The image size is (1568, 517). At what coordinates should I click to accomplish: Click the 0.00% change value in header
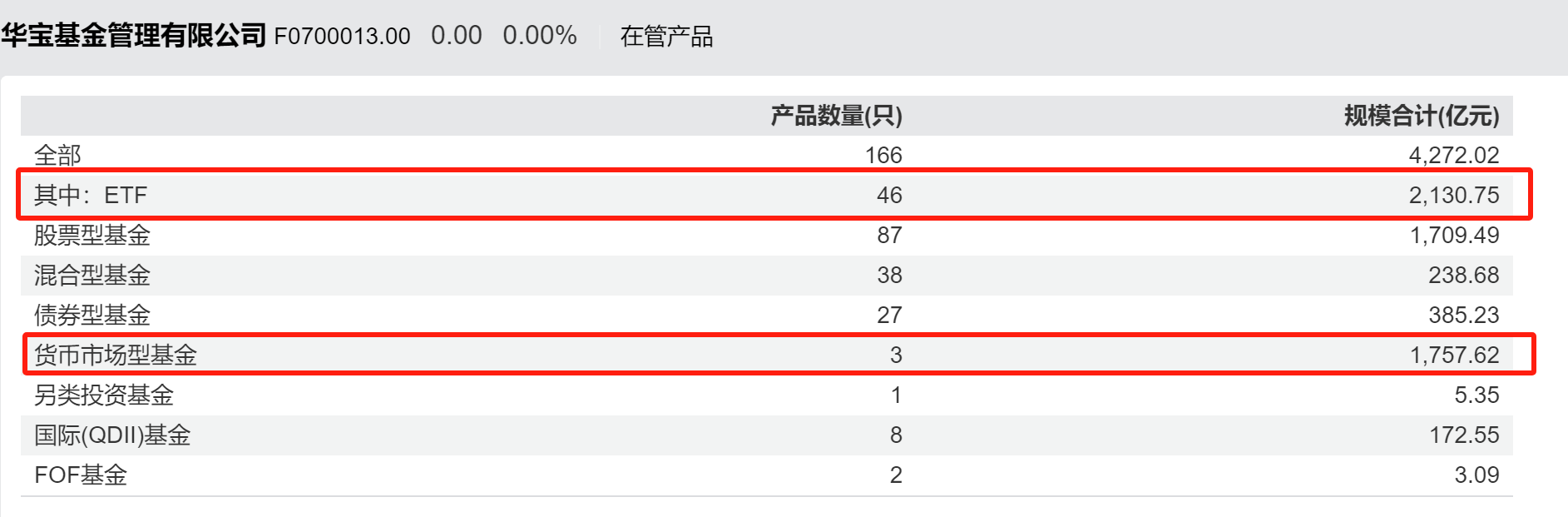(x=539, y=36)
